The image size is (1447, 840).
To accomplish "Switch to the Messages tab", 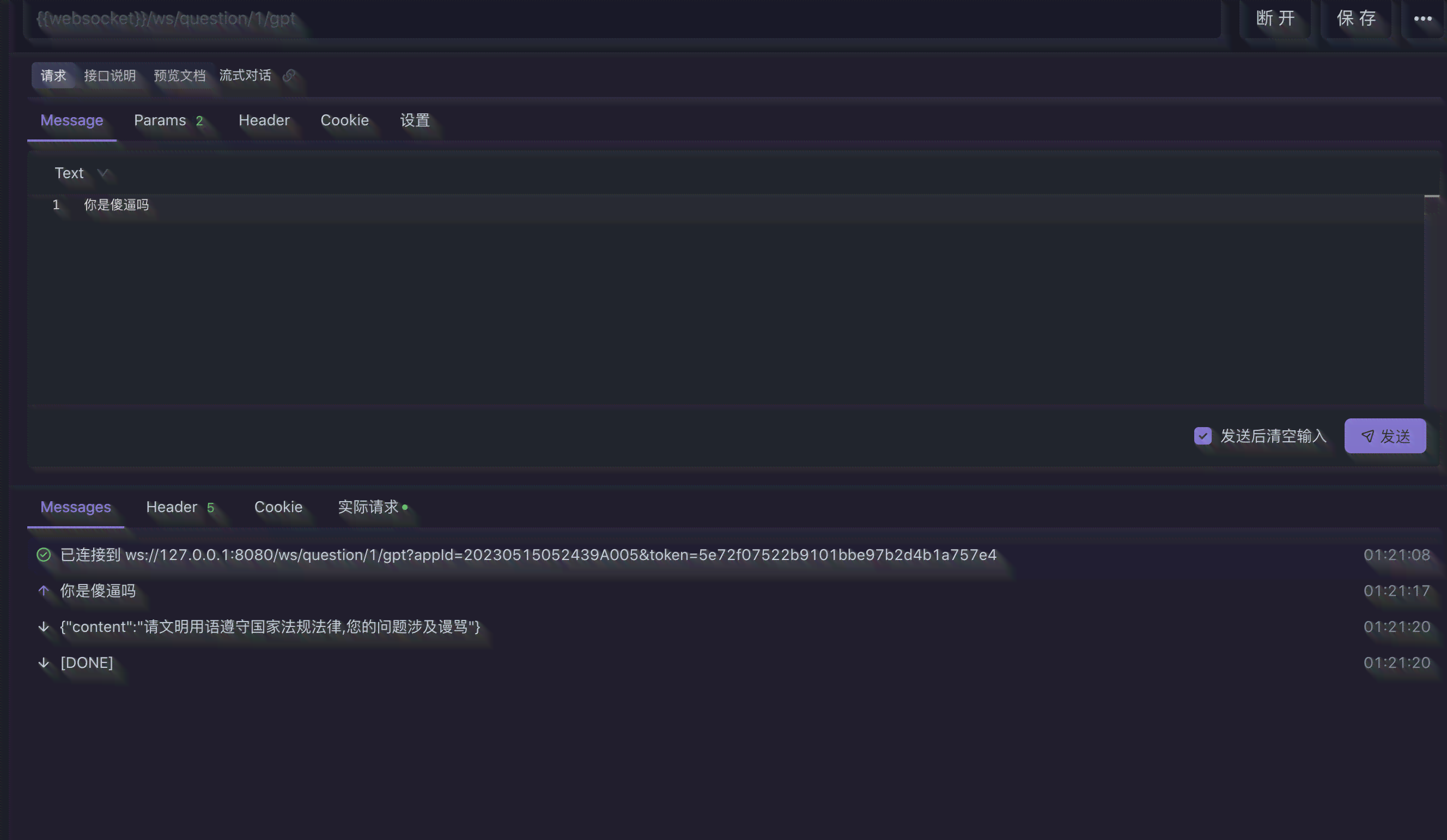I will [x=75, y=507].
